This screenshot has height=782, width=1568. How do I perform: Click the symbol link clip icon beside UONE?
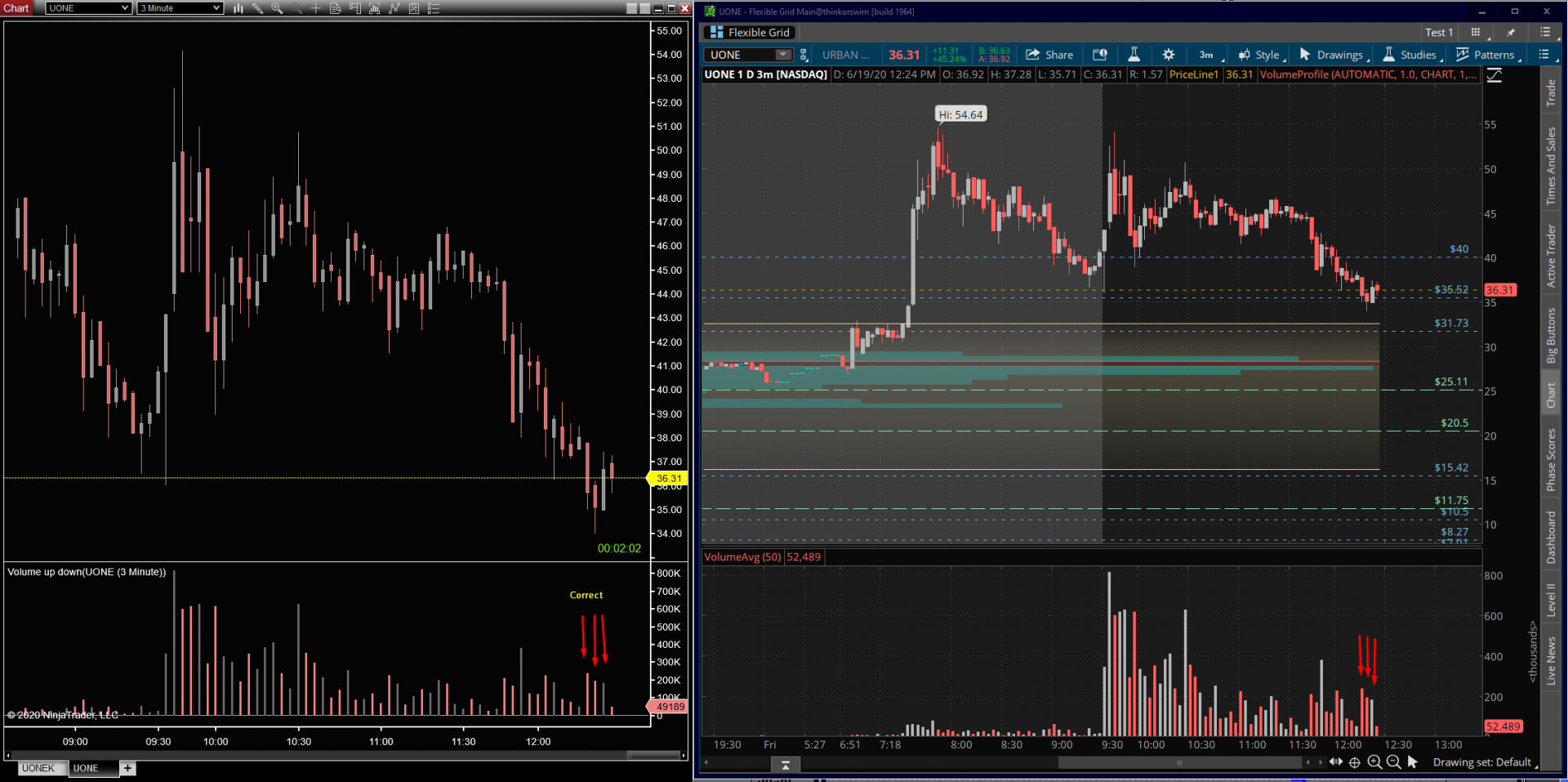point(804,55)
